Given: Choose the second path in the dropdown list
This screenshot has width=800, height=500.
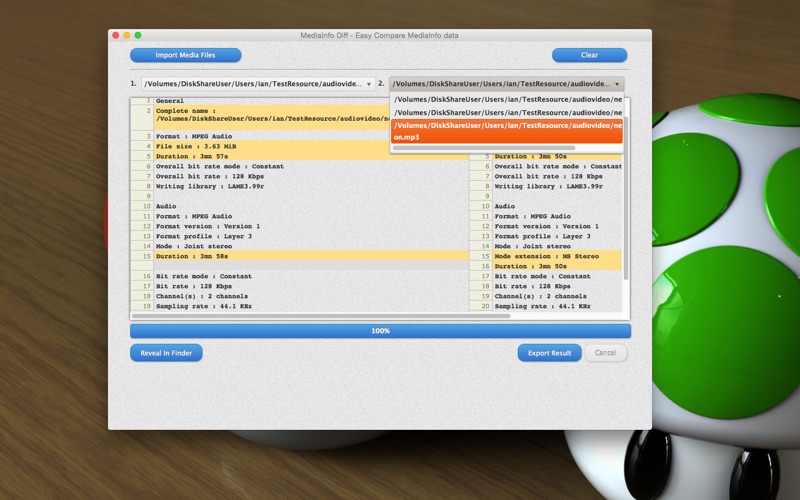Looking at the screenshot, I should pyautogui.click(x=506, y=113).
